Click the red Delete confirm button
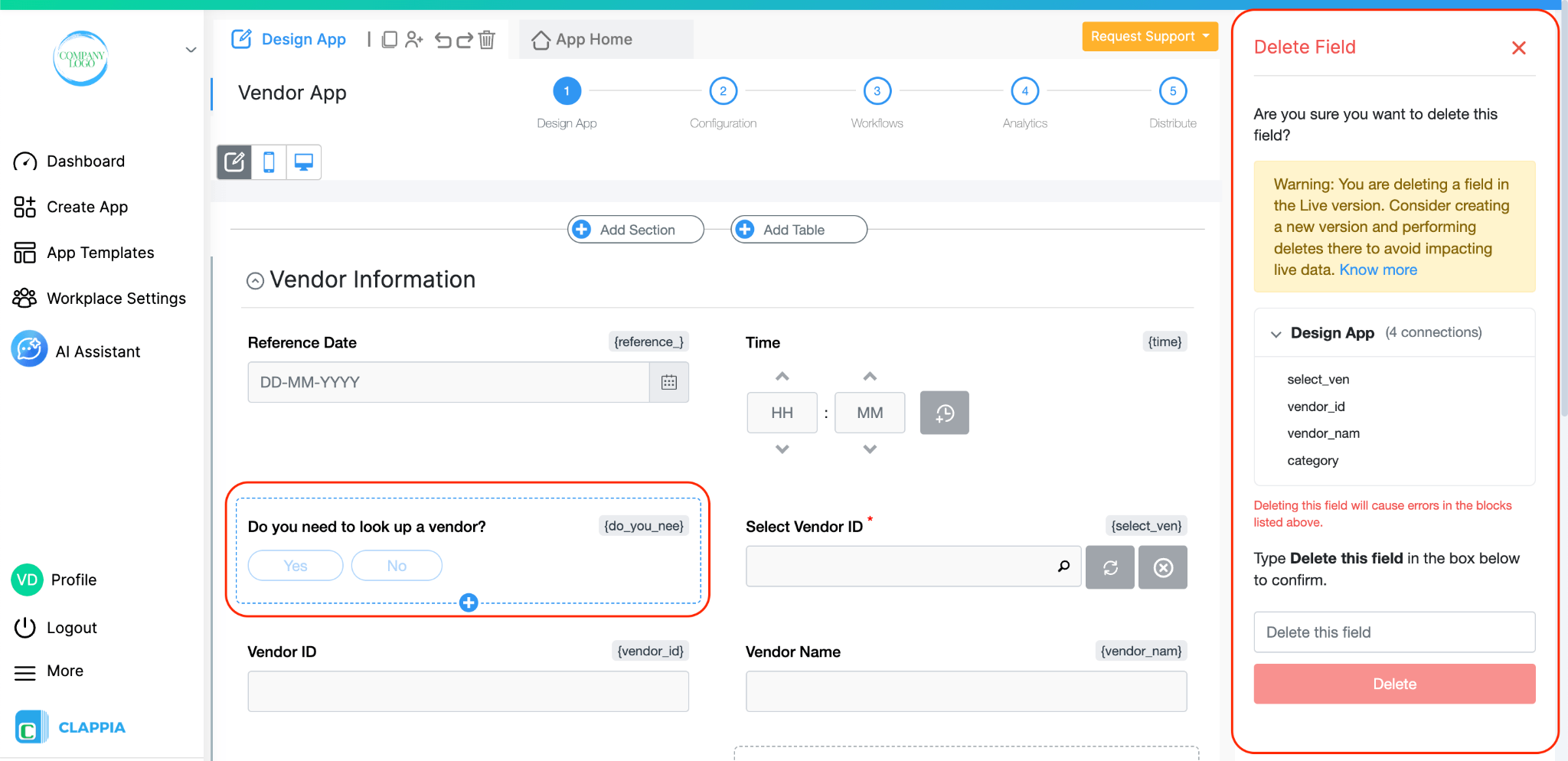This screenshot has width=1568, height=761. click(x=1394, y=684)
